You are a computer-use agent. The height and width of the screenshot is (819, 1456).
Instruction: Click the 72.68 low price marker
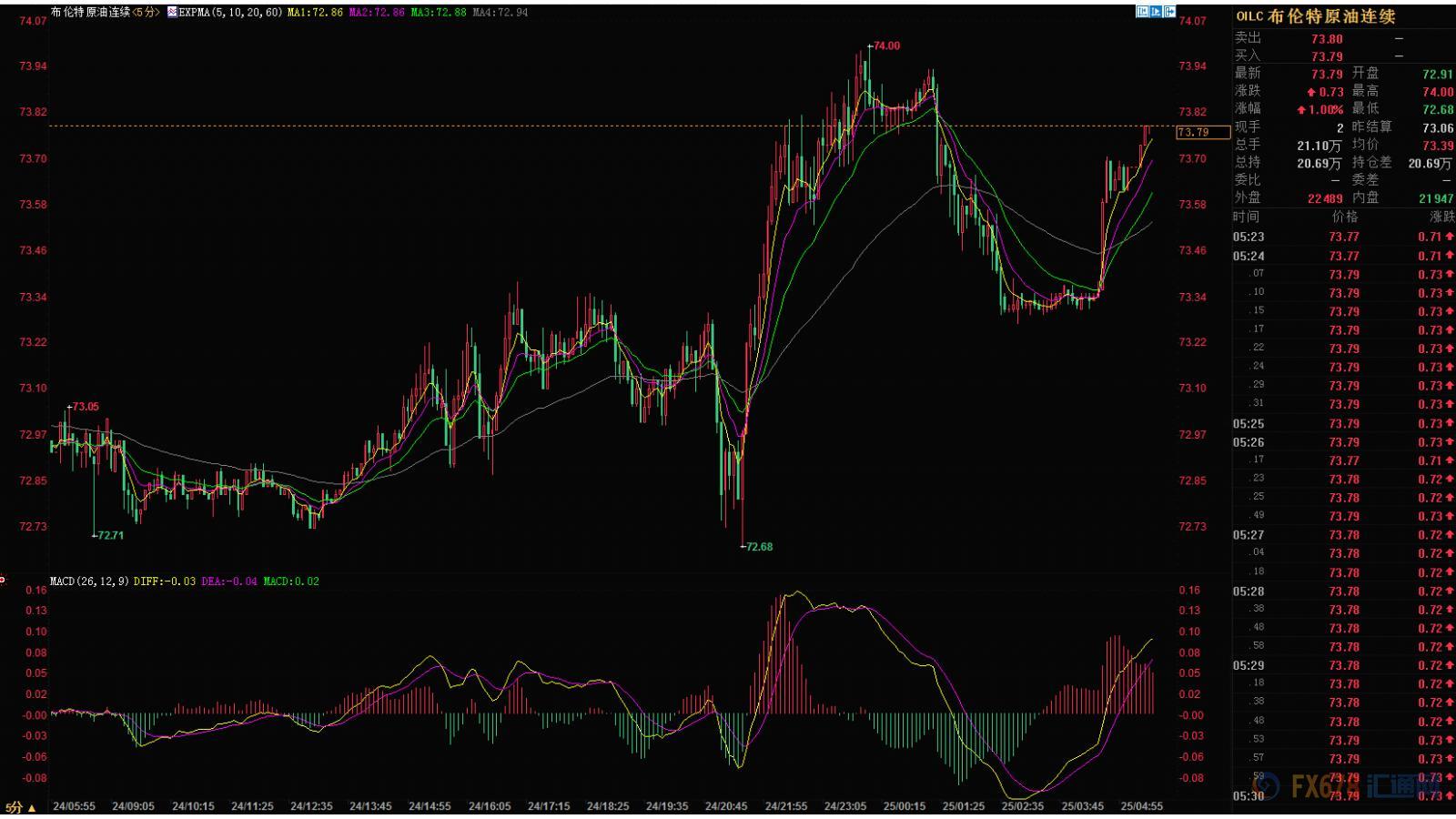pos(758,547)
